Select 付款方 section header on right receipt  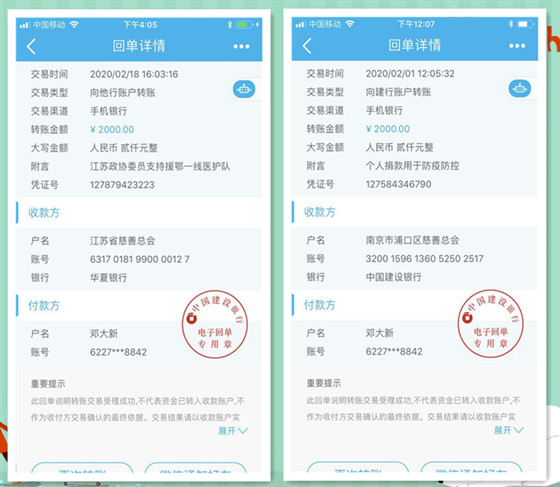[320, 305]
